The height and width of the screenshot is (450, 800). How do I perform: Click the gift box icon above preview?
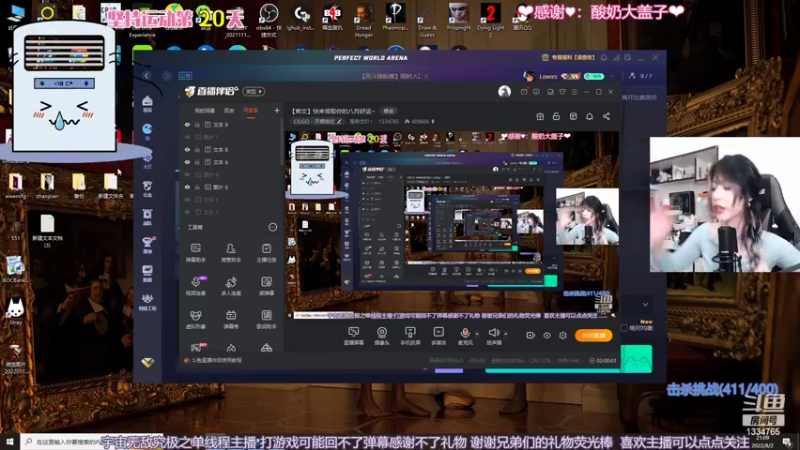coord(540,116)
